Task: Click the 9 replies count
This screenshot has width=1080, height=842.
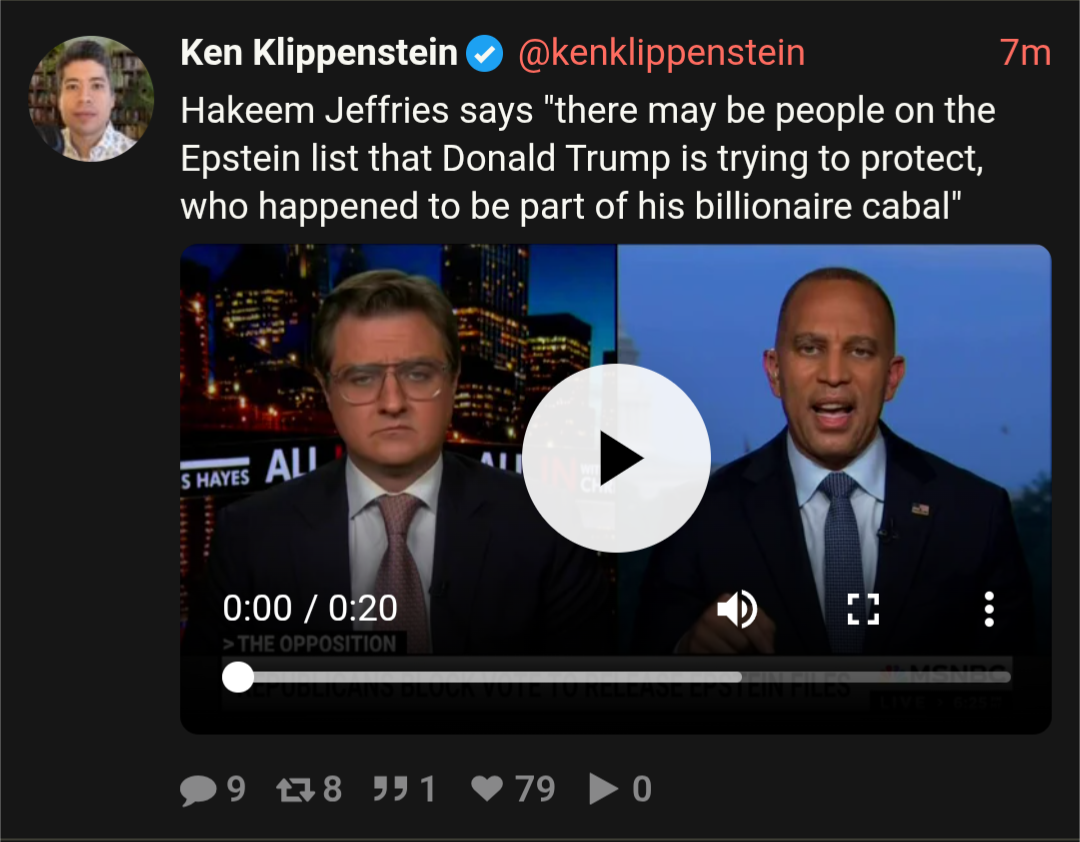Action: pos(236,789)
